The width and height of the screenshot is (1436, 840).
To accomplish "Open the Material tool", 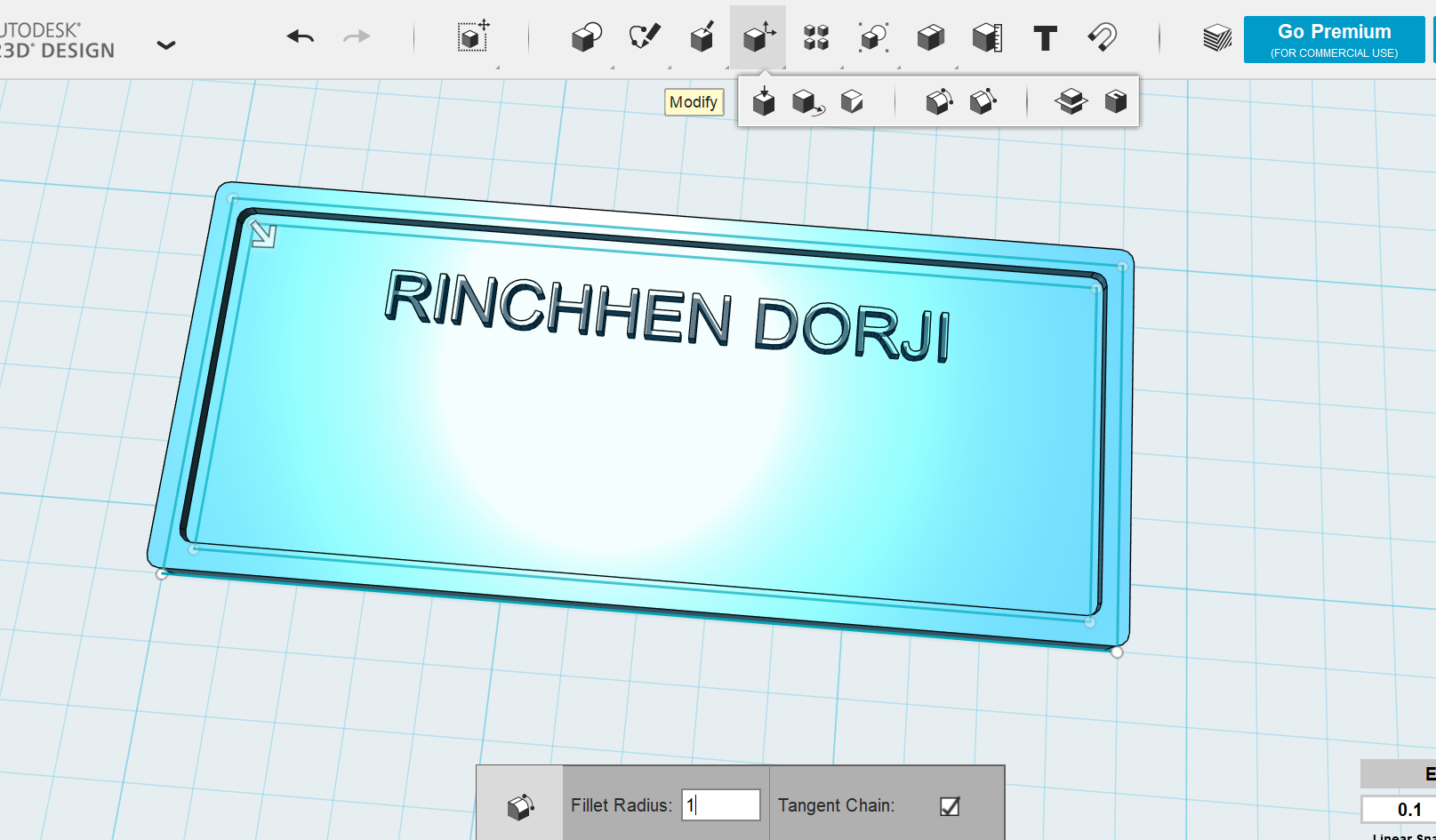I will 1217,38.
